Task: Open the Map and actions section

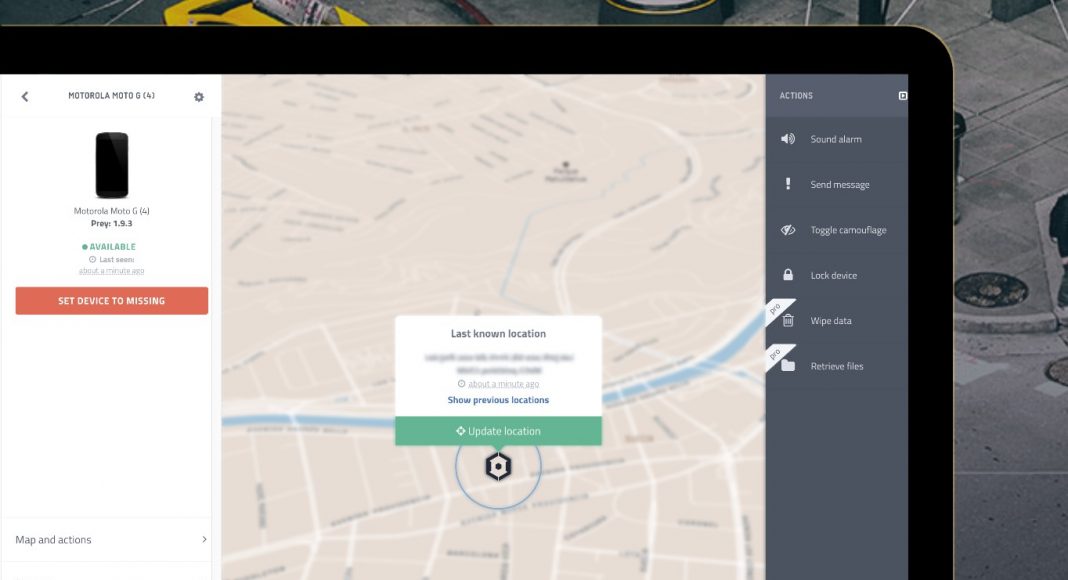Action: coord(106,540)
